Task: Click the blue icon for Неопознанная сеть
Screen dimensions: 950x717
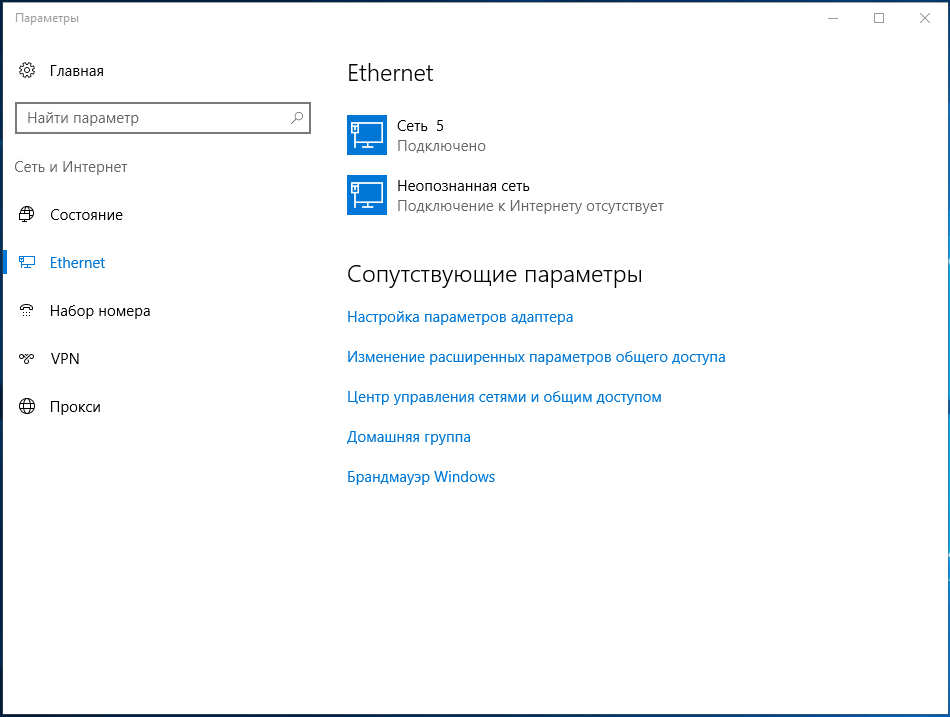Action: pyautogui.click(x=367, y=195)
